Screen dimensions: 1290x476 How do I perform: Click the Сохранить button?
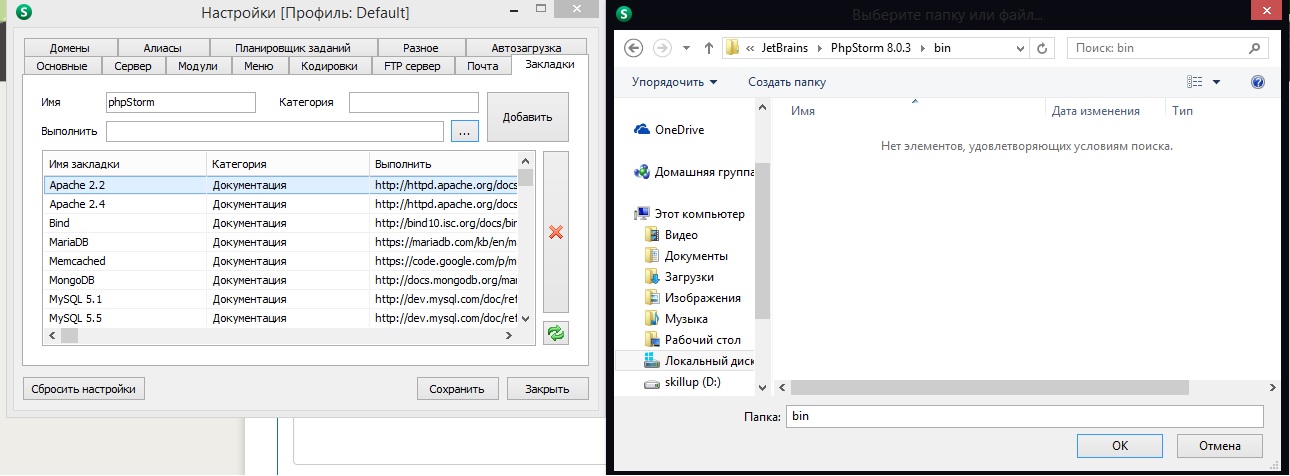coord(457,389)
